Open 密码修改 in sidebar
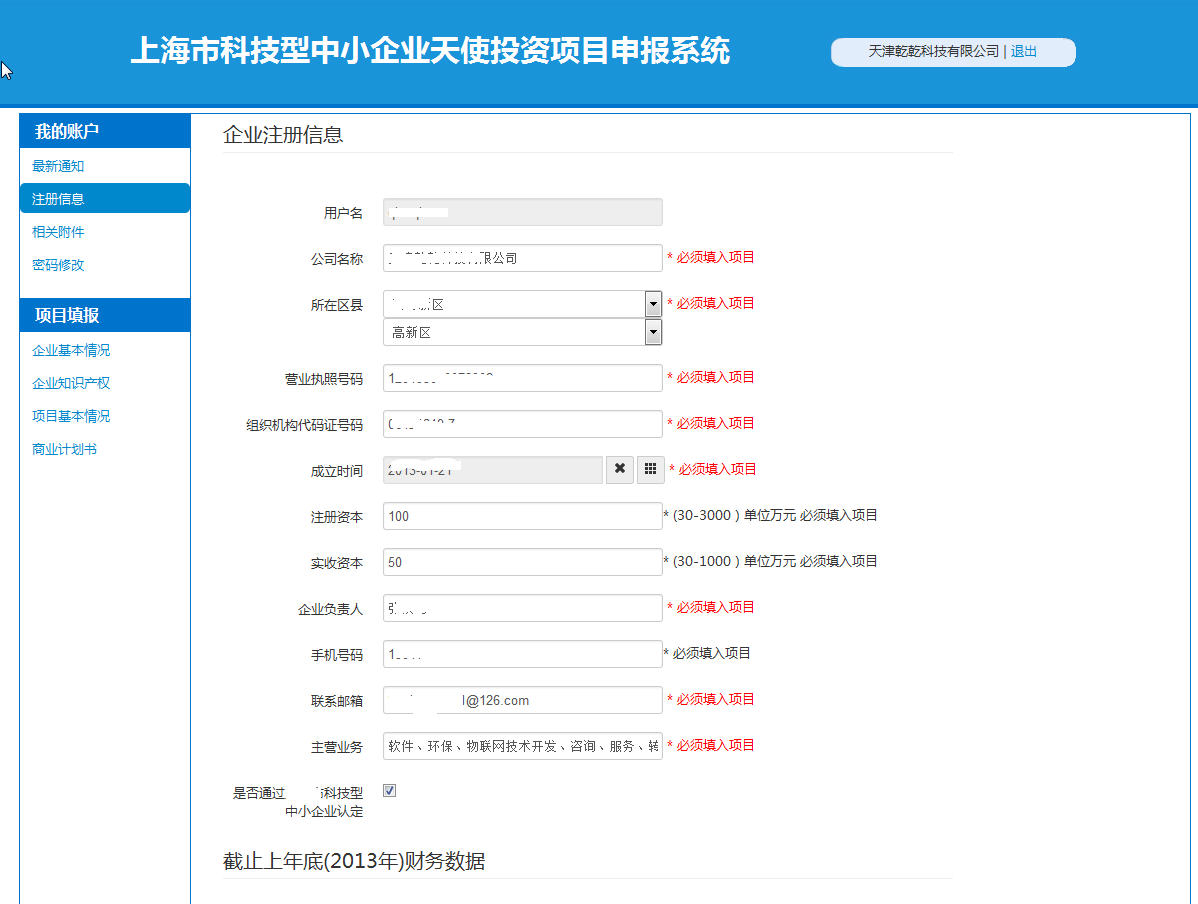This screenshot has height=904, width=1198. tap(58, 265)
